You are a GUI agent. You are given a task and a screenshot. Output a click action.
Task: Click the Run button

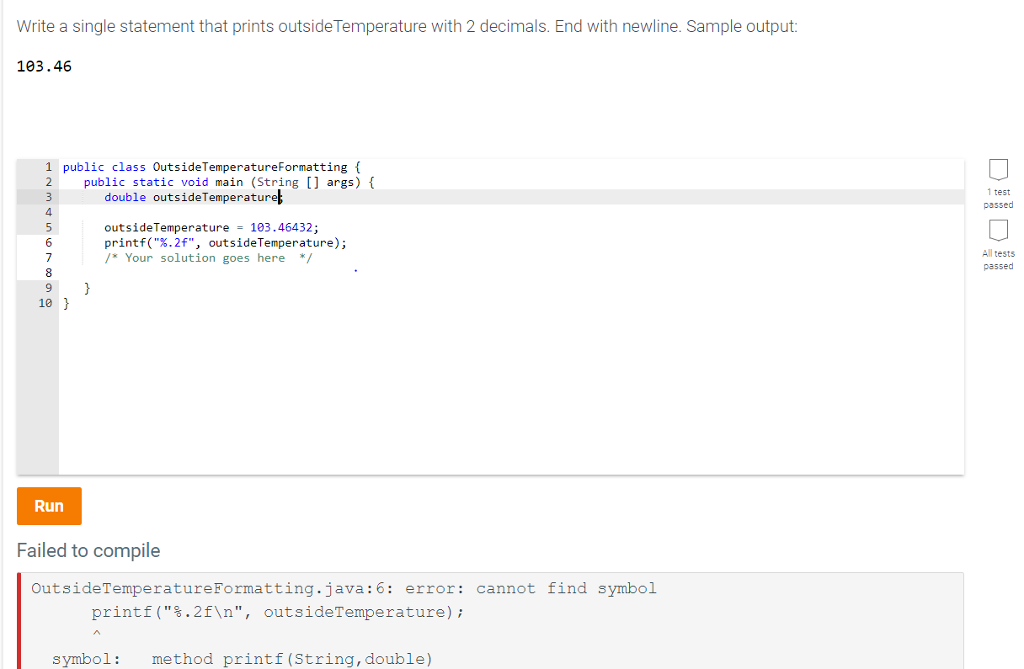49,506
